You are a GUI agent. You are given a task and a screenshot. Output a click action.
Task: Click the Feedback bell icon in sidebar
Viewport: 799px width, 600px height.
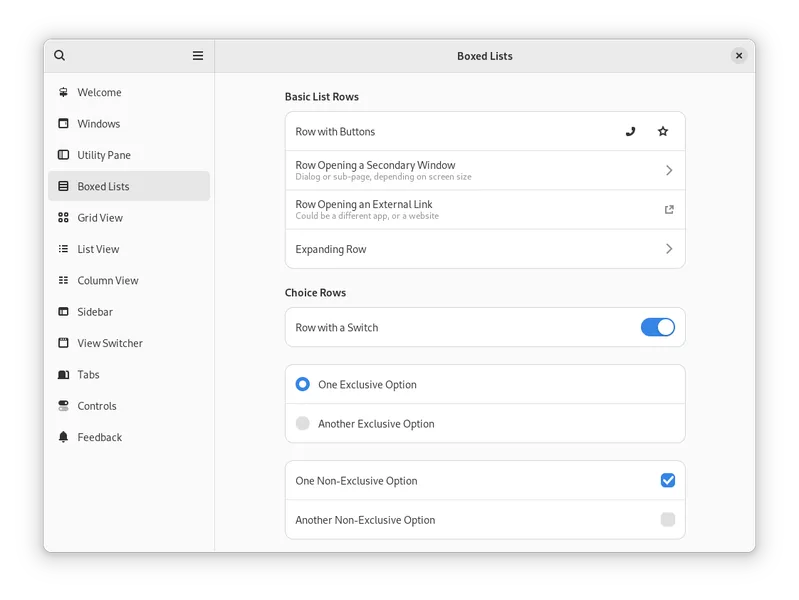pyautogui.click(x=64, y=437)
